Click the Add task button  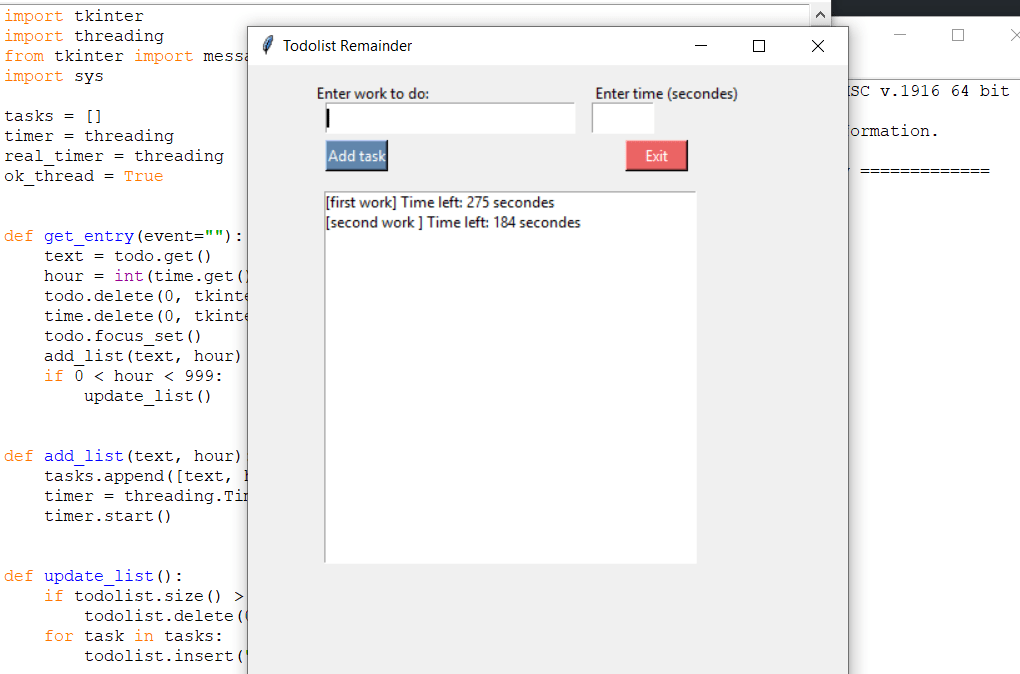pyautogui.click(x=356, y=155)
